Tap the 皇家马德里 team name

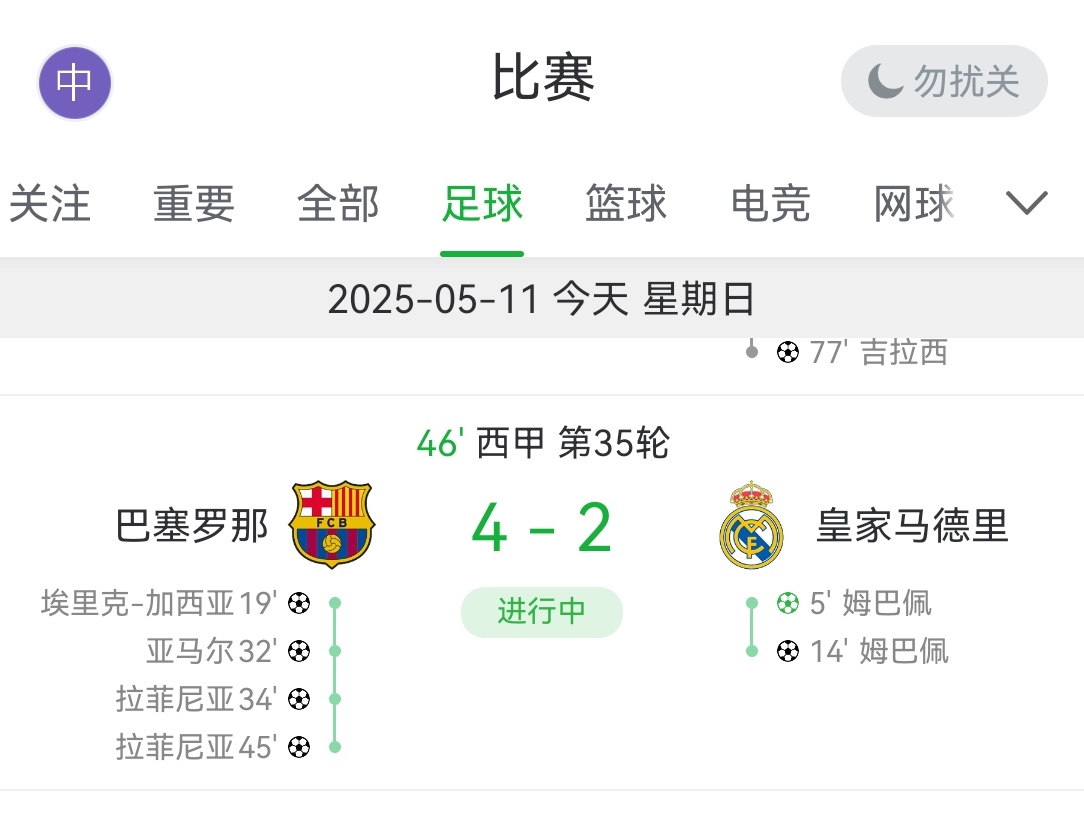tap(912, 526)
